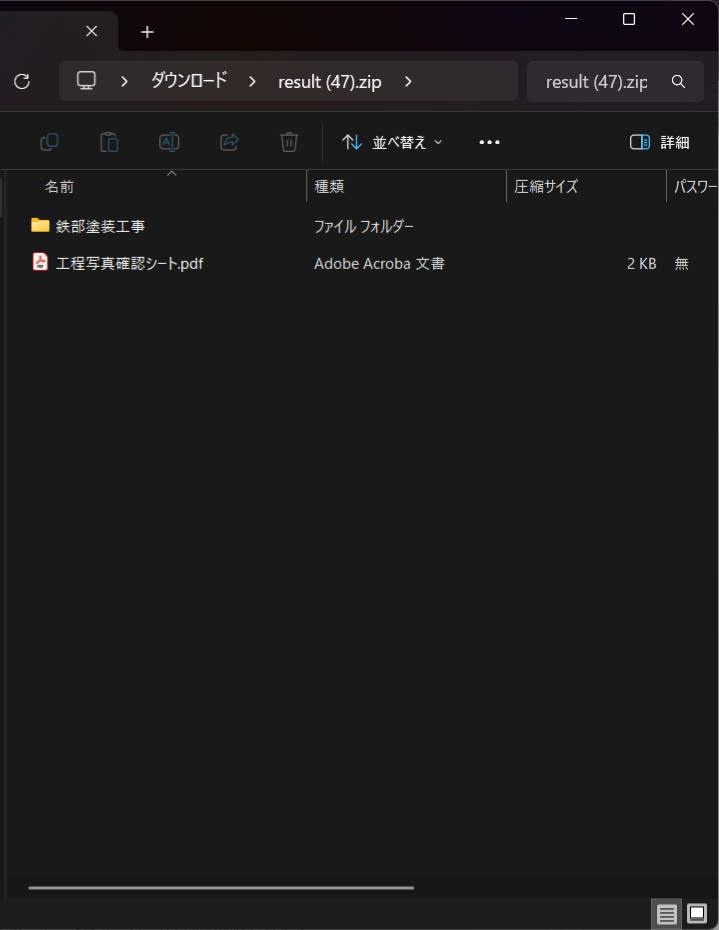This screenshot has width=719, height=930.
Task: Sort by the 名前 column header
Action: tap(60, 187)
